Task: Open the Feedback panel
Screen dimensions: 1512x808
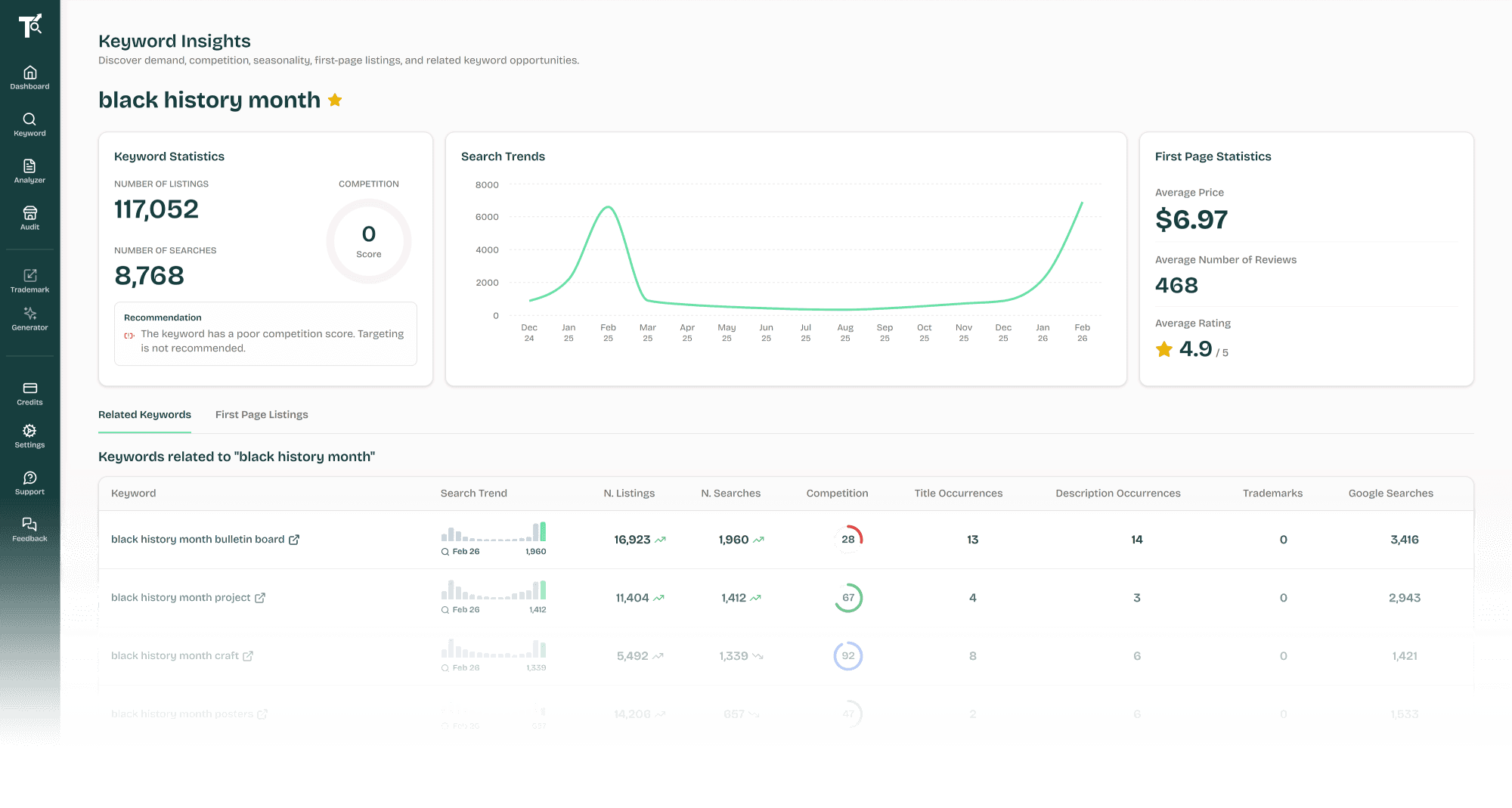Action: click(x=29, y=527)
